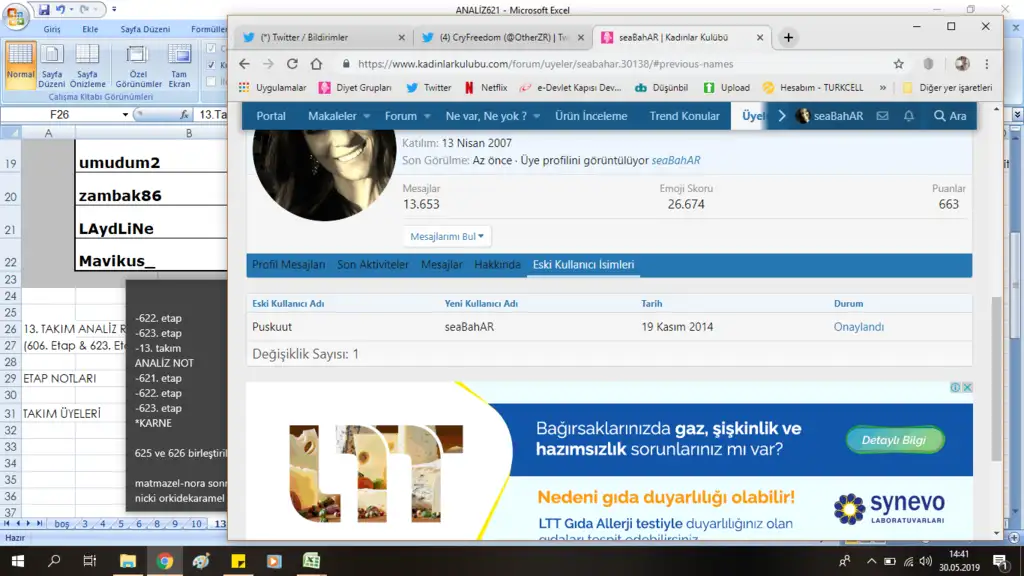
Task: Open the Ara search in forum navbar
Action: 950,116
